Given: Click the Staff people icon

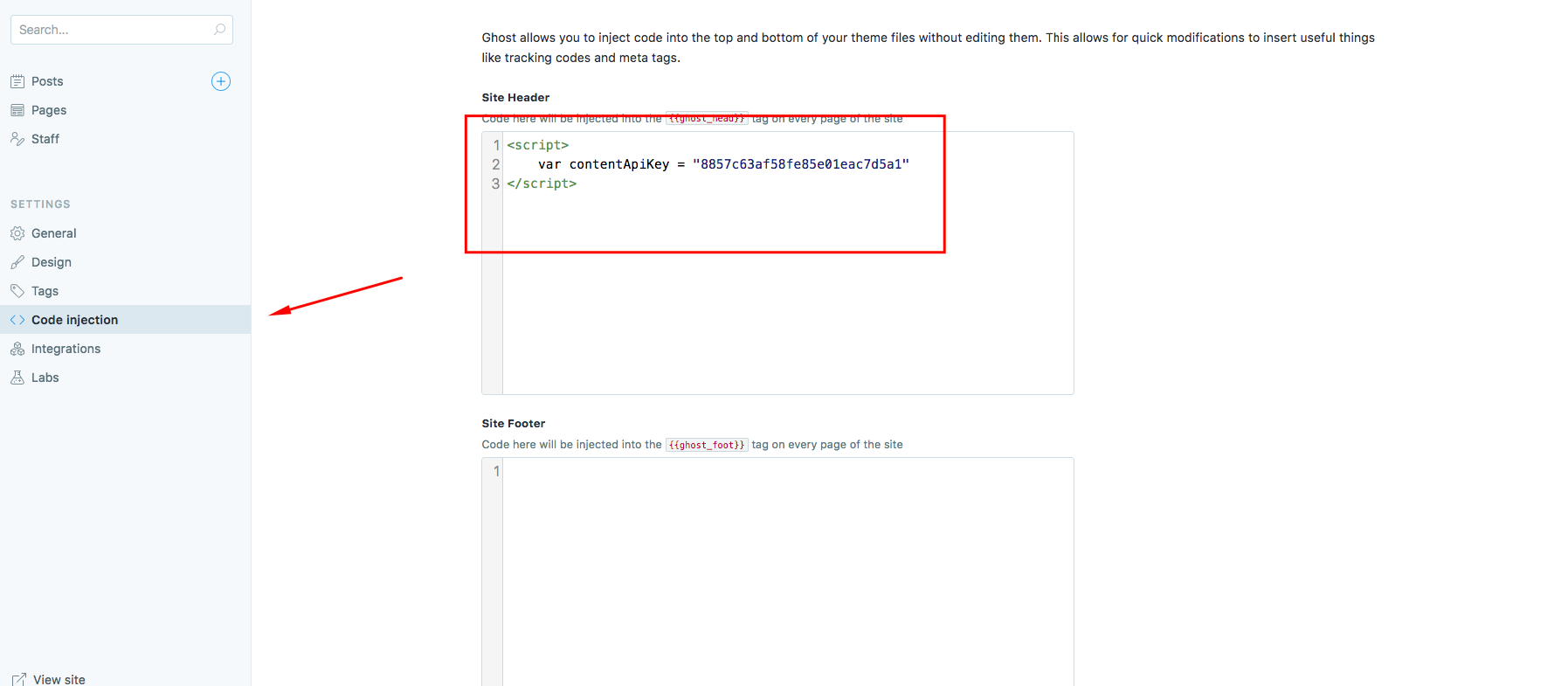Looking at the screenshot, I should [x=17, y=139].
